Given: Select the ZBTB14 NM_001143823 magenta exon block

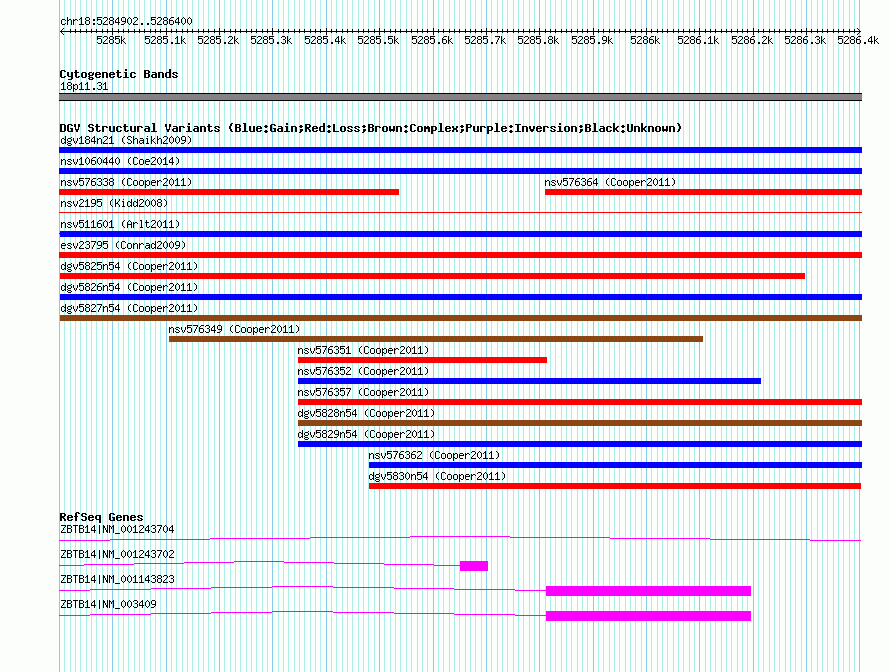Looking at the screenshot, I should point(648,591).
